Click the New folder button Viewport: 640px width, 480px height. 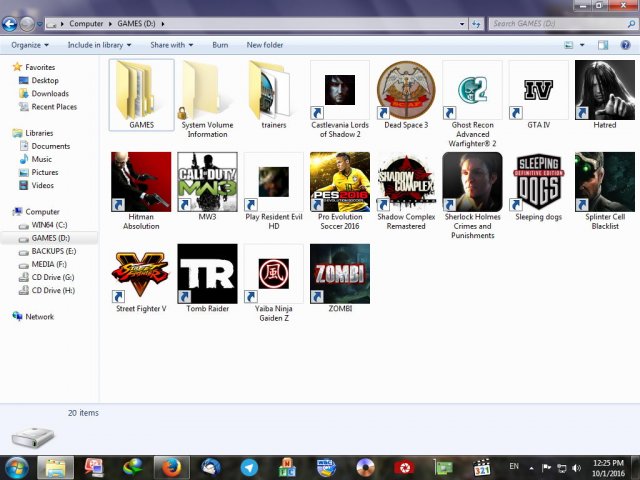tap(265, 45)
